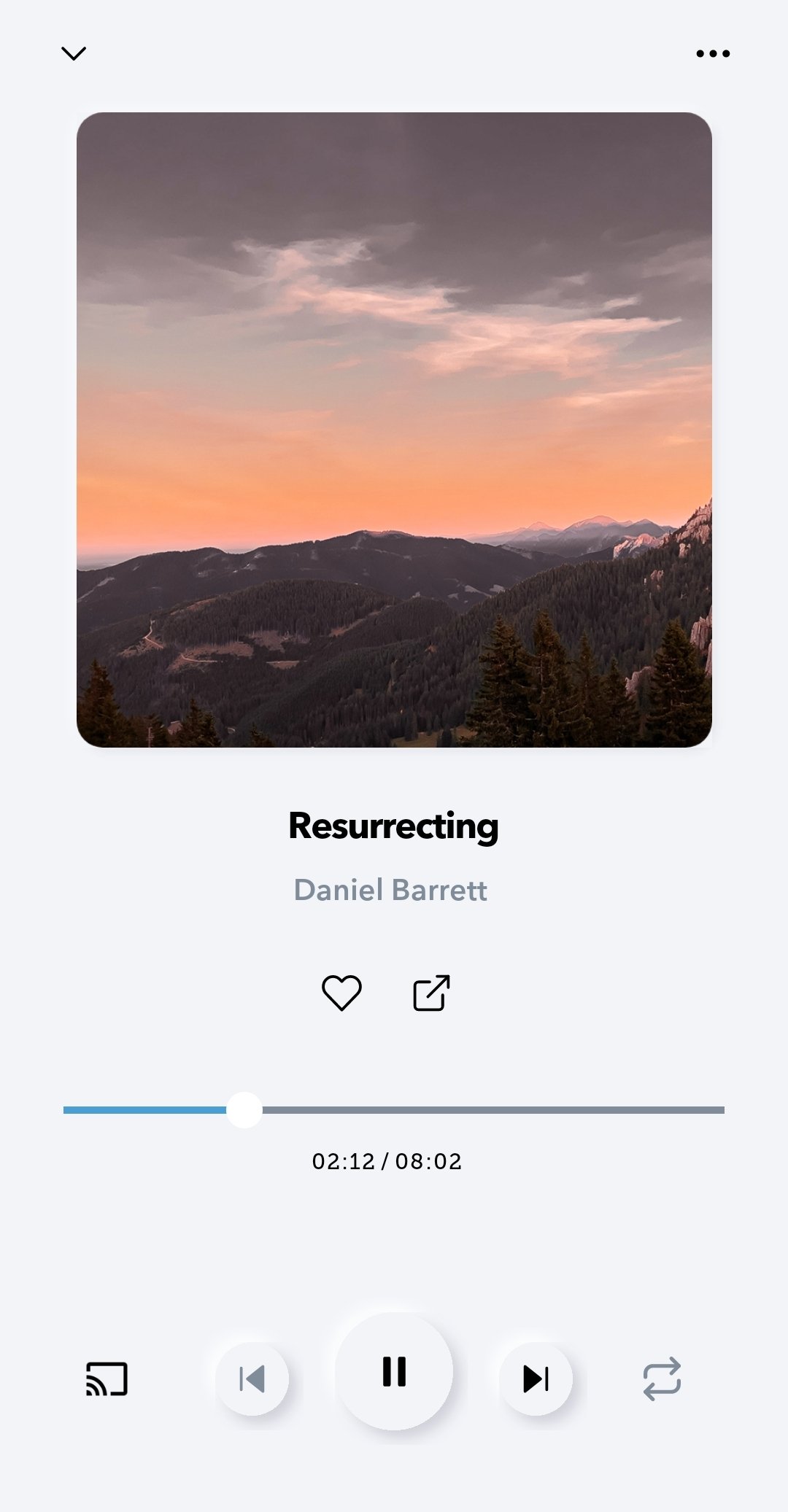Jump back on the blue played portion
Viewport: 788px width, 1512px height.
click(144, 1110)
